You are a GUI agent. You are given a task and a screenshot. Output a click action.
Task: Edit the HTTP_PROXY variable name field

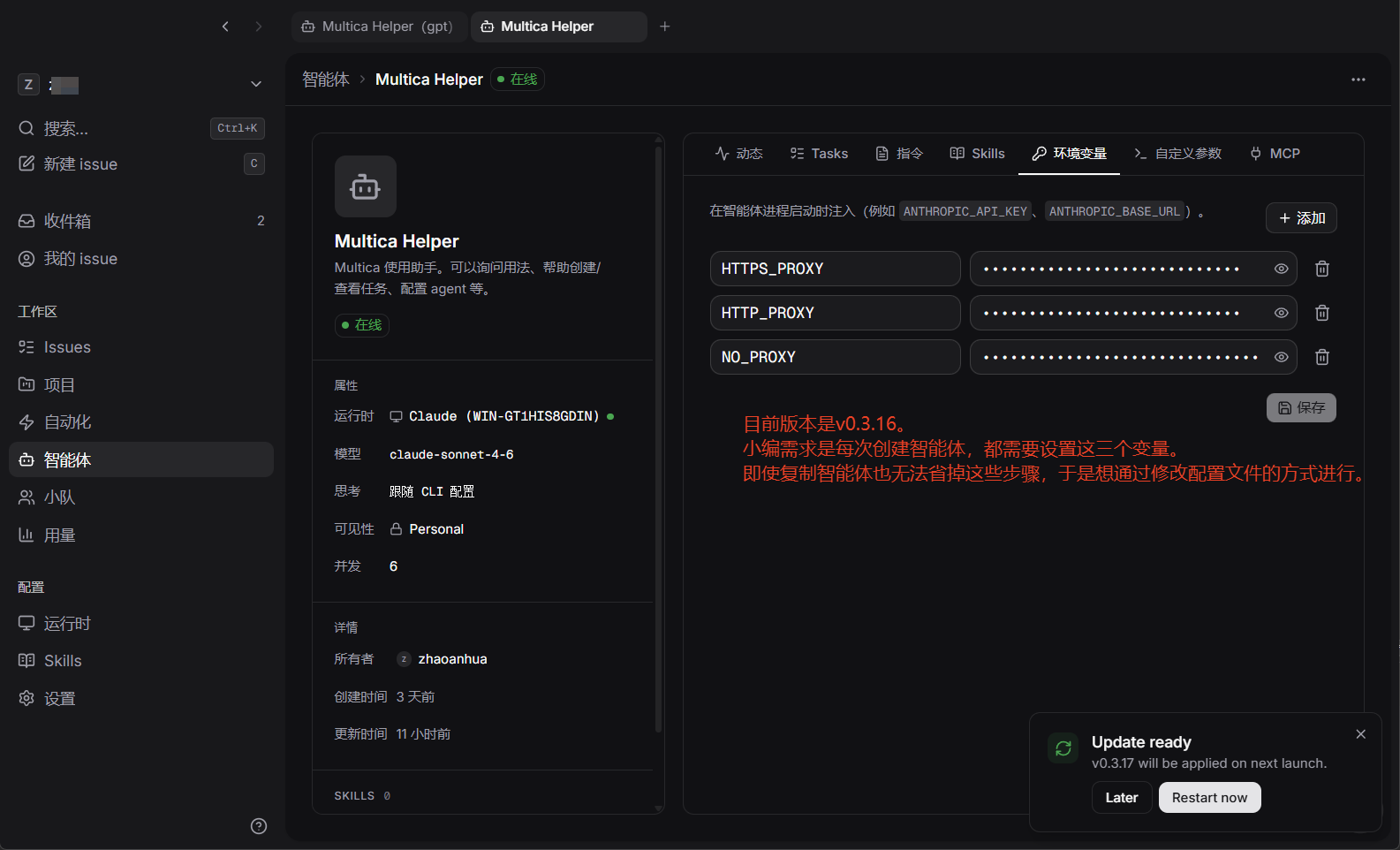(835, 313)
